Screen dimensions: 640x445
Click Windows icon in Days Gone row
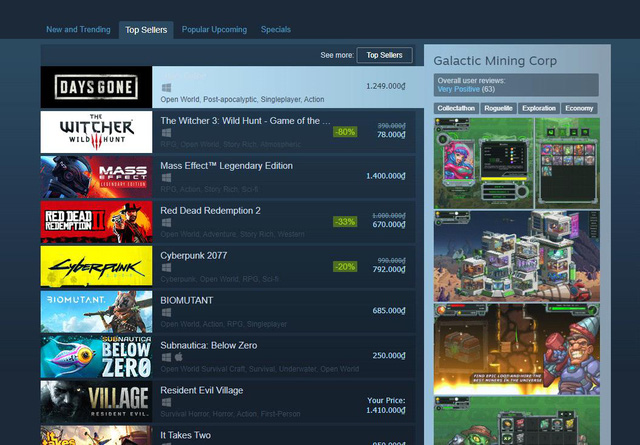tap(166, 88)
